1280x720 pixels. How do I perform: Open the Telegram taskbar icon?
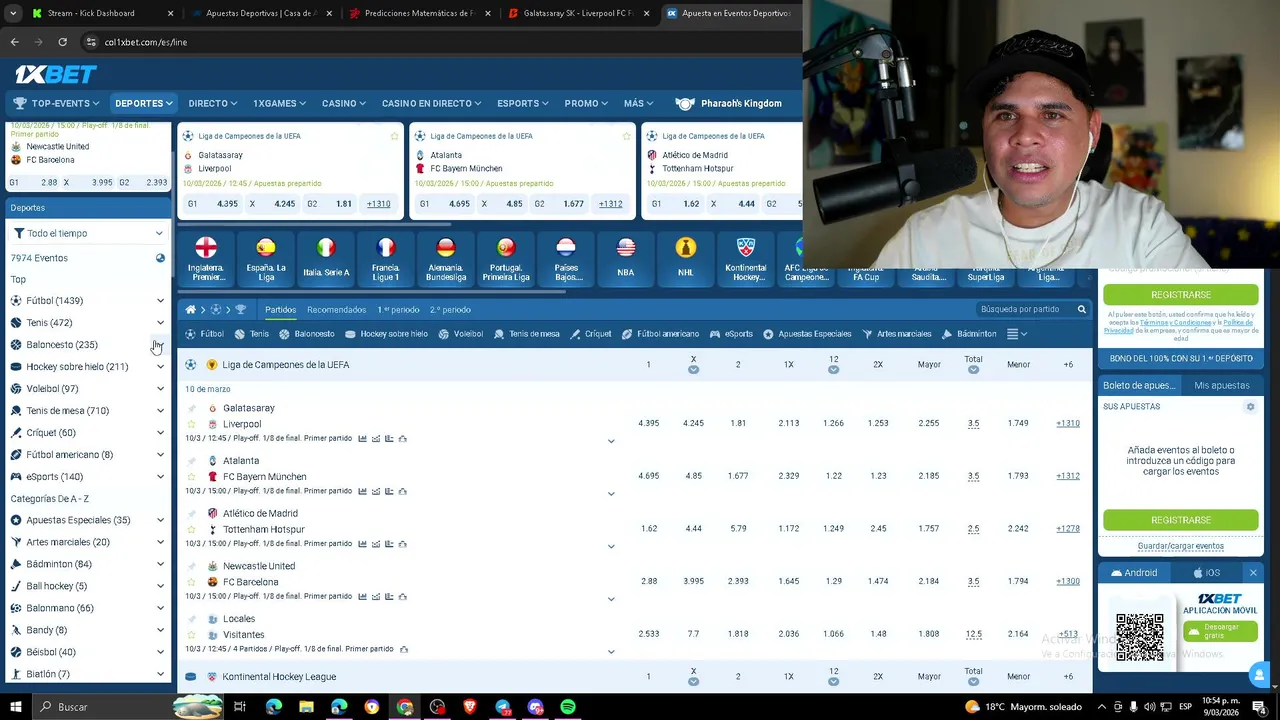click(503, 707)
